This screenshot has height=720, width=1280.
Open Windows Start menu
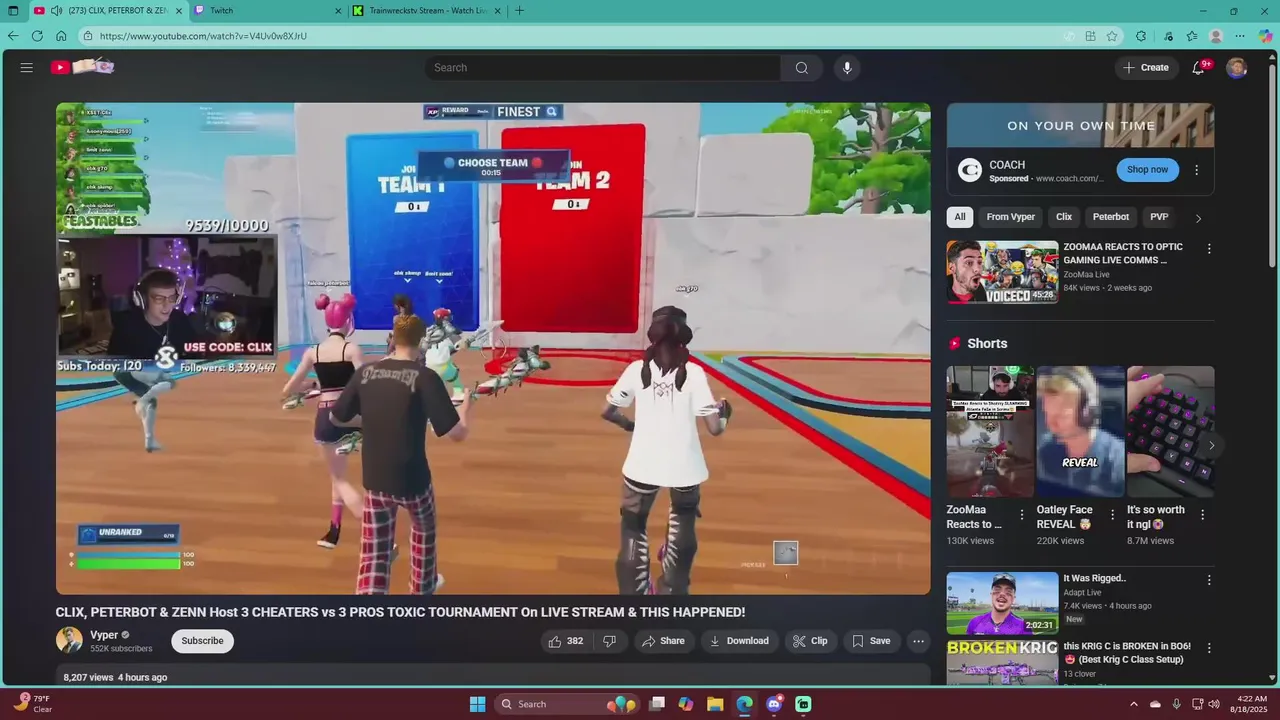coord(477,704)
